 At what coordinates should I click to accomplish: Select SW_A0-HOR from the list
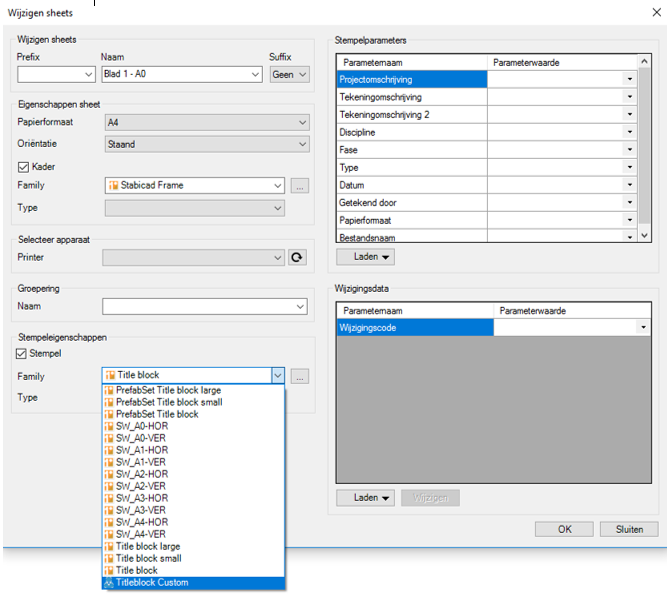pyautogui.click(x=194, y=426)
